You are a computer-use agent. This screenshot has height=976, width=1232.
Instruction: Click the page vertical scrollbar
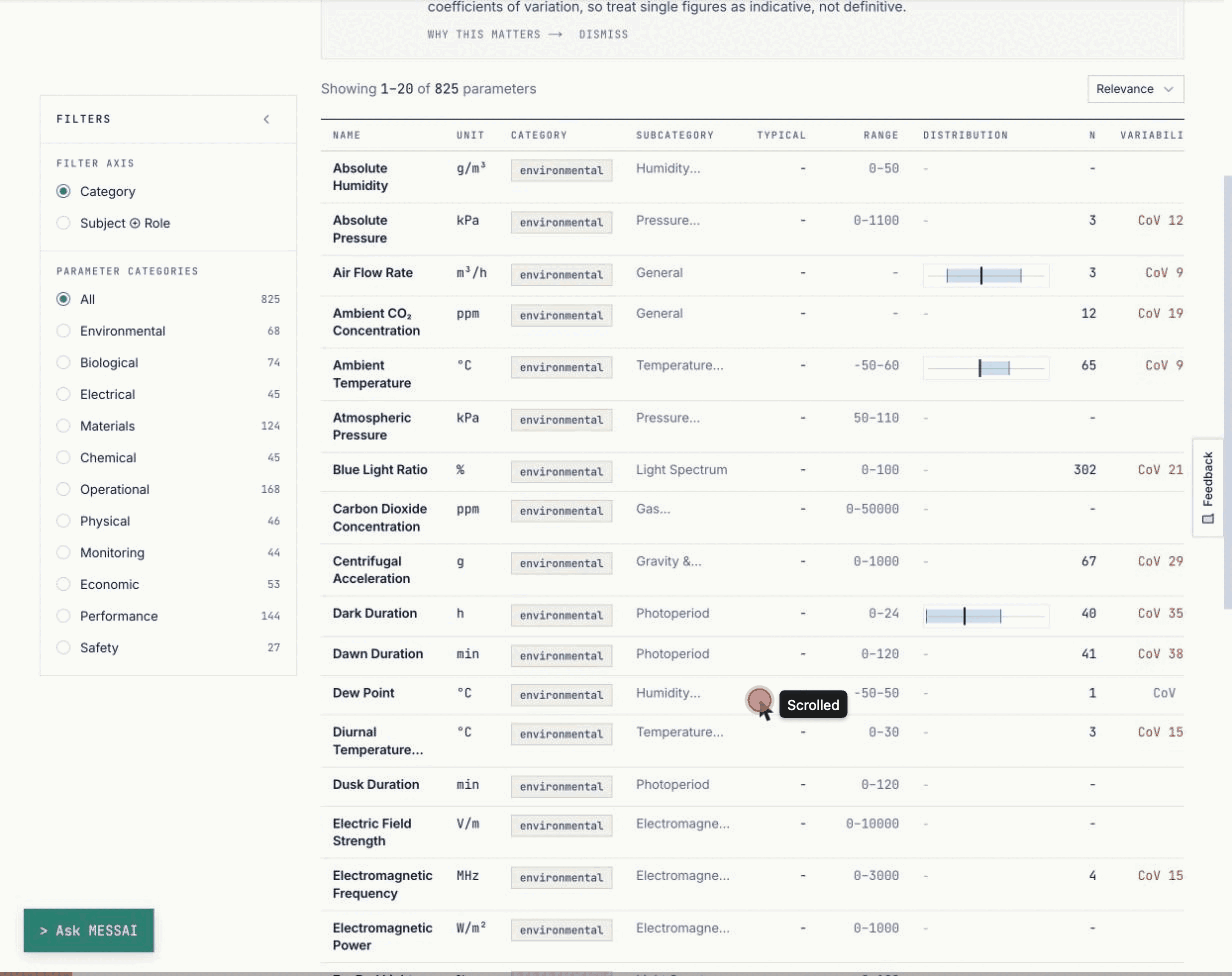click(x=1228, y=391)
